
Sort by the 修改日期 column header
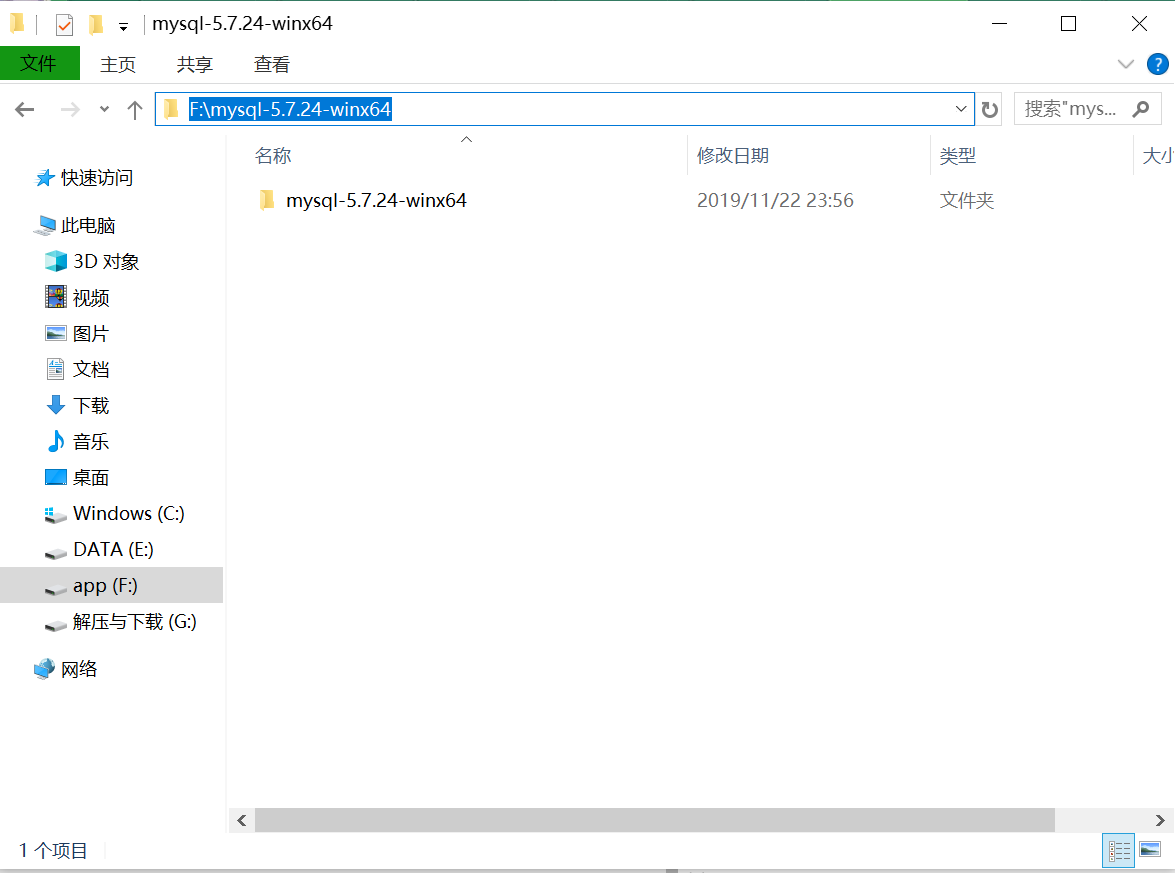[733, 156]
